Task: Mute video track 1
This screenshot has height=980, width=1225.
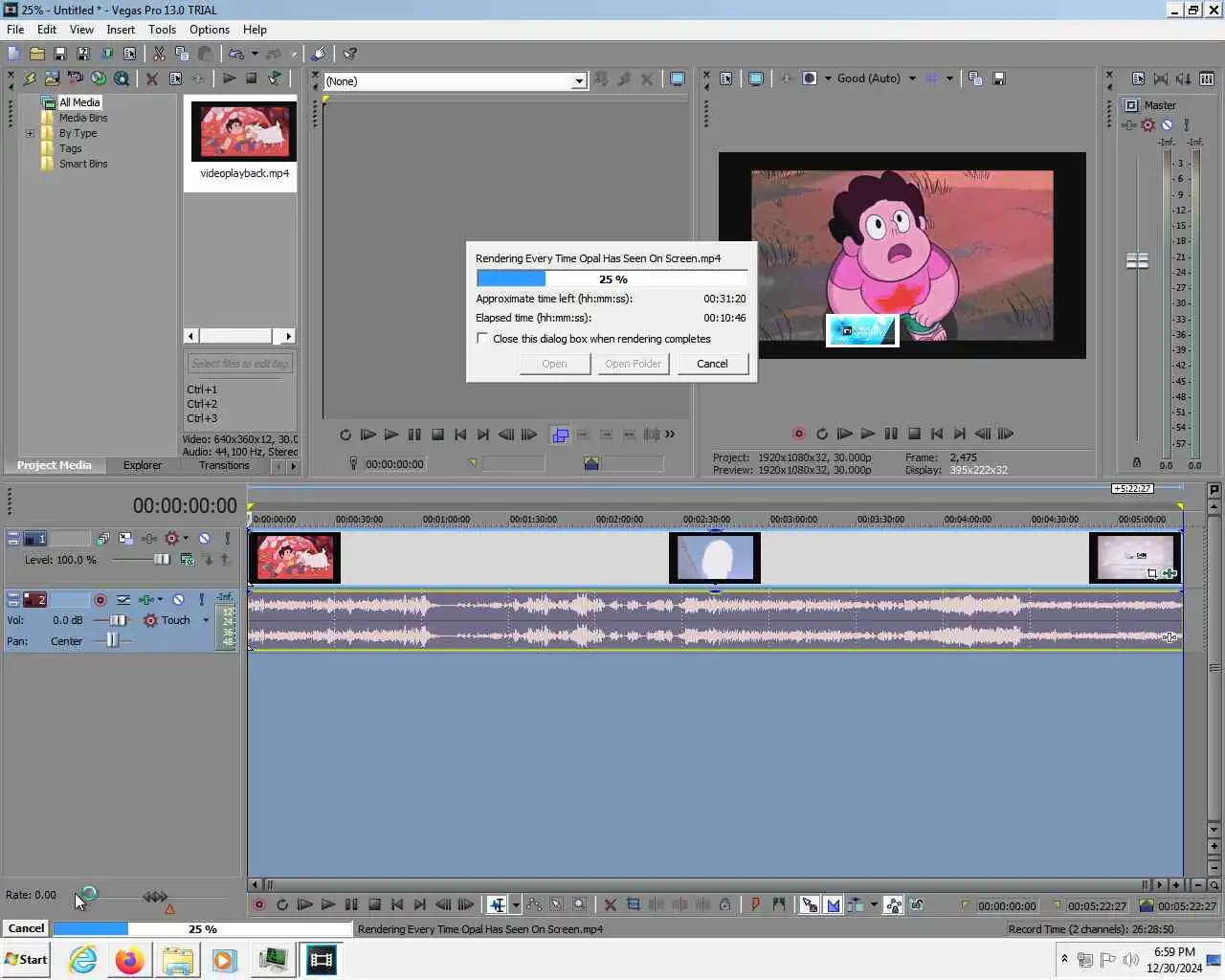Action: [204, 539]
